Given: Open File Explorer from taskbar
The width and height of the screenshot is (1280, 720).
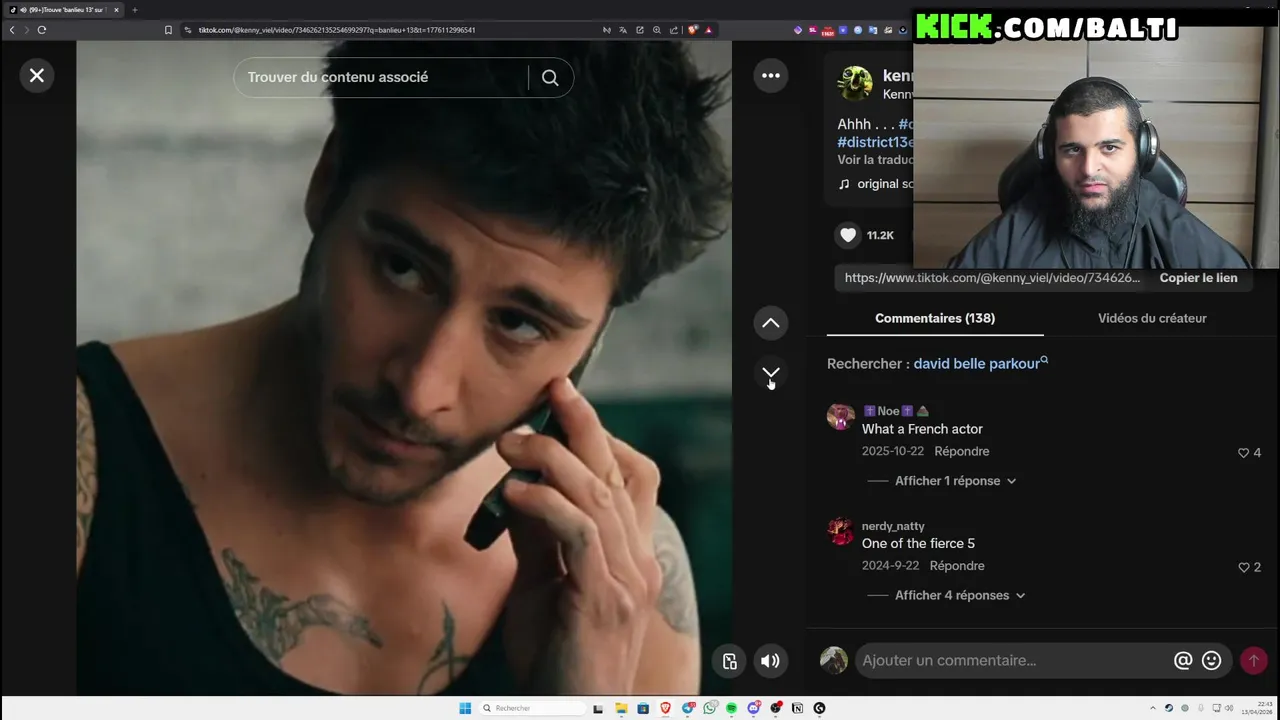Looking at the screenshot, I should (621, 708).
